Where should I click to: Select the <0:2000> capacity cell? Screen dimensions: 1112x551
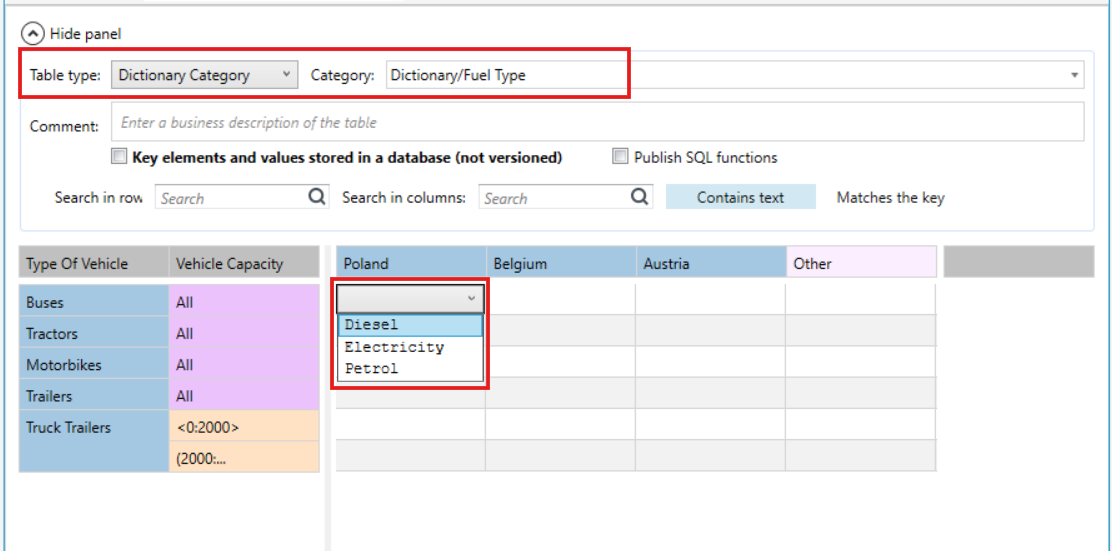(x=244, y=428)
